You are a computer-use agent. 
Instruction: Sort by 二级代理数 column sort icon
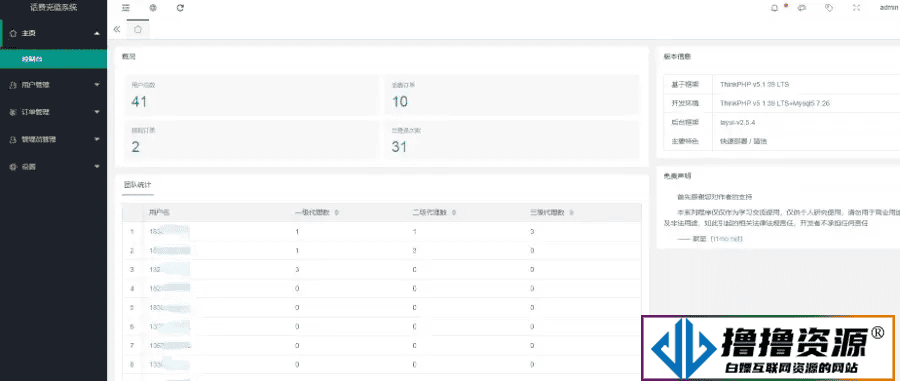454,213
